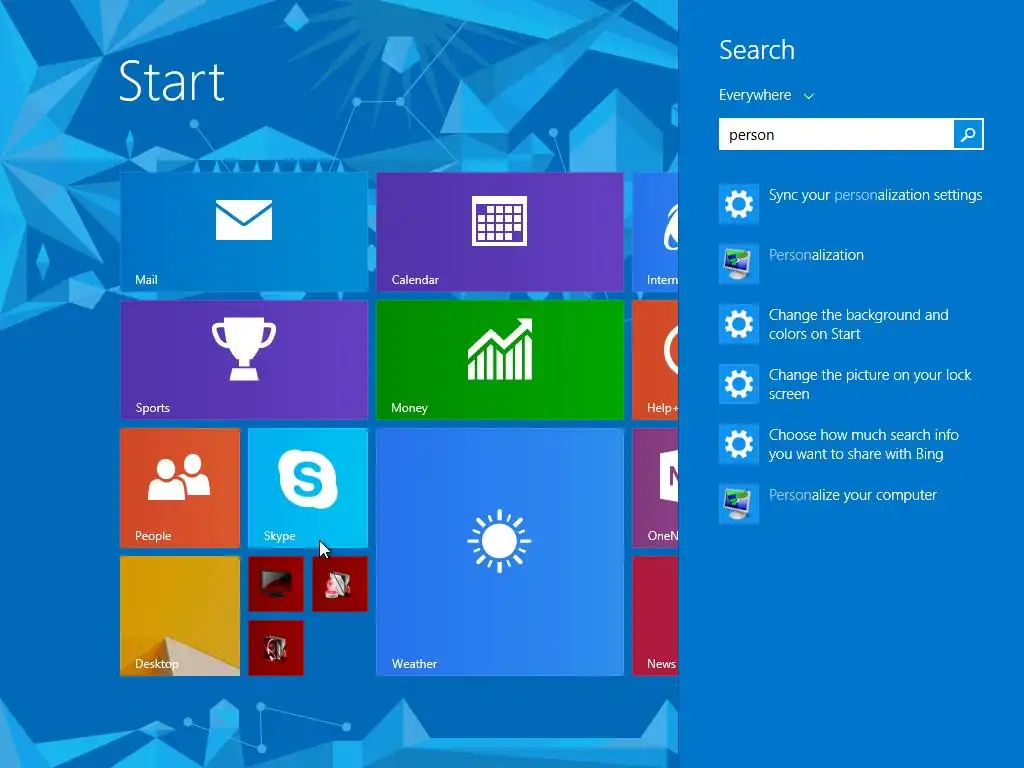Open the Internet Explorer tile
Image resolution: width=1024 pixels, height=768 pixels.
655,232
